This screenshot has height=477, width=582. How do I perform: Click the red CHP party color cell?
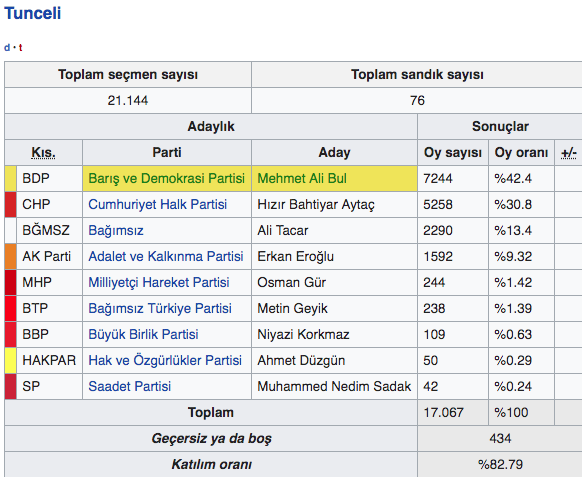coord(10,205)
